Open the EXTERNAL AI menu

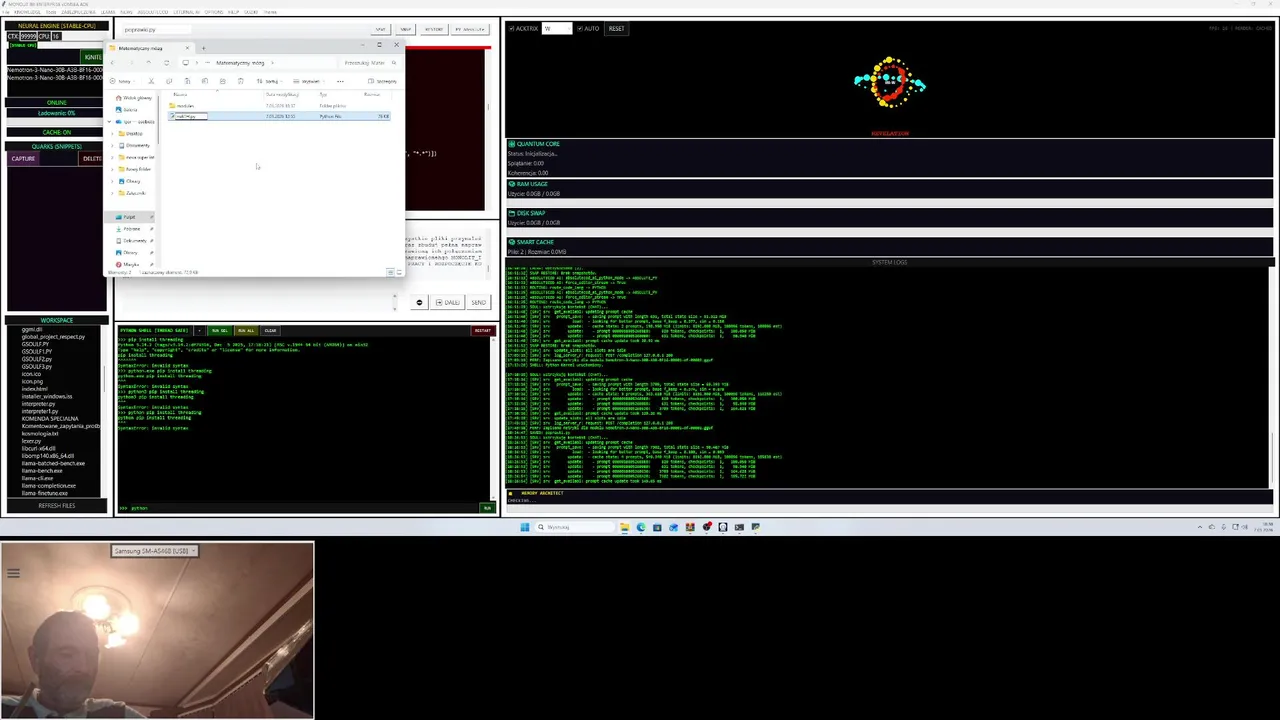coord(186,12)
